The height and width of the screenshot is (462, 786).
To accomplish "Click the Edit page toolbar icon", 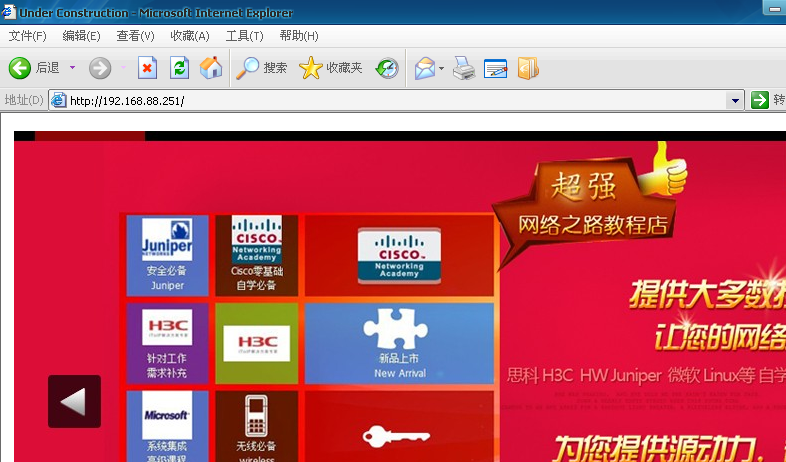I will coord(495,68).
